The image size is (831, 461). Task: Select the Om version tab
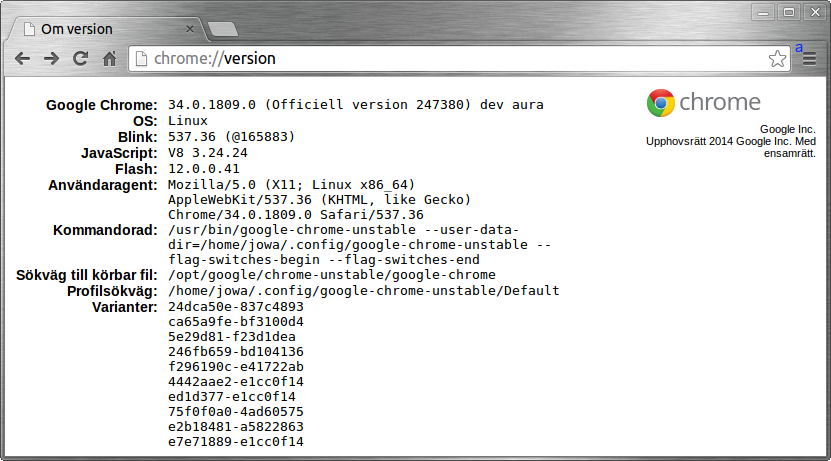pyautogui.click(x=104, y=29)
